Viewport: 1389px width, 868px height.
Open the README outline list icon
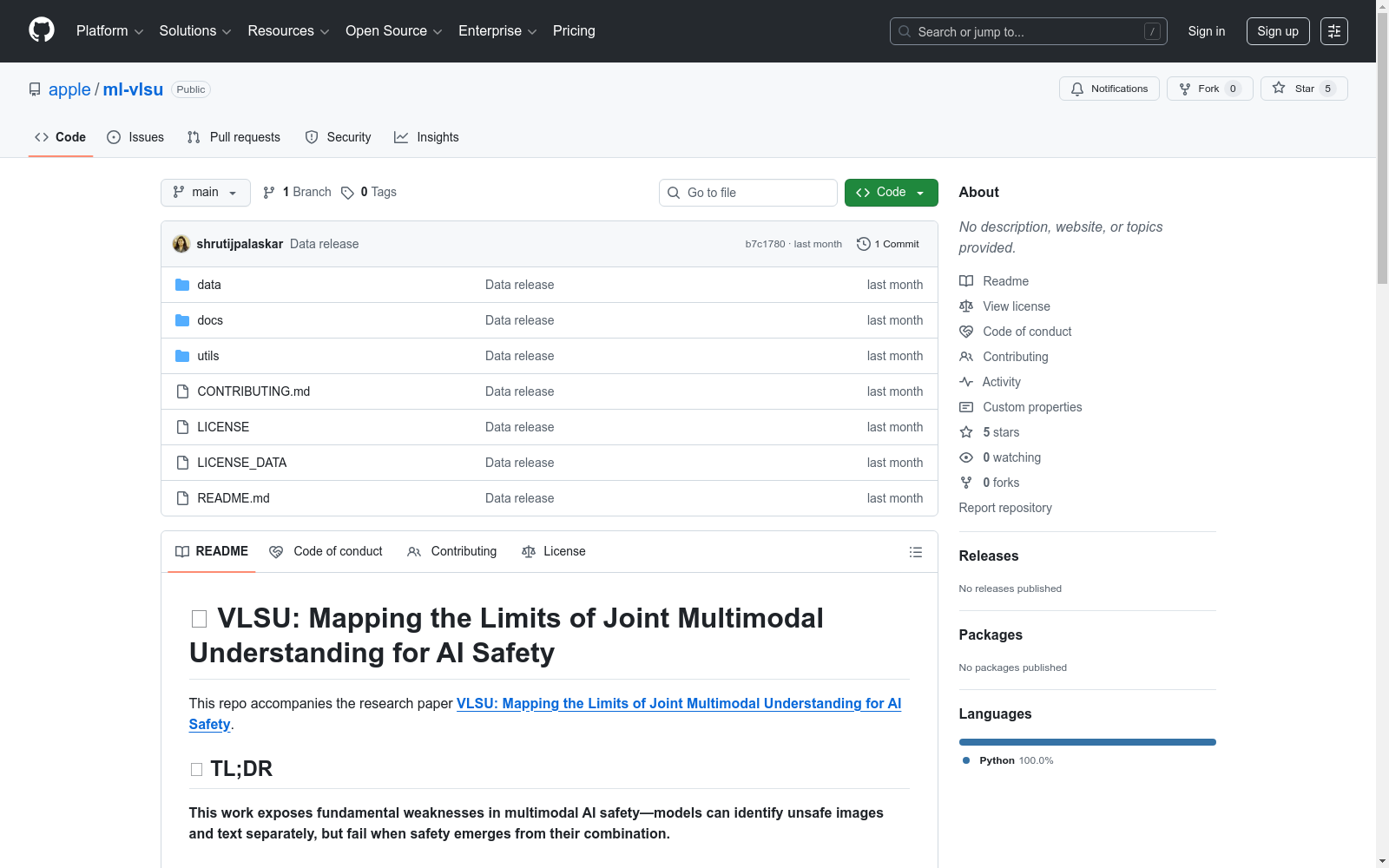tap(915, 552)
